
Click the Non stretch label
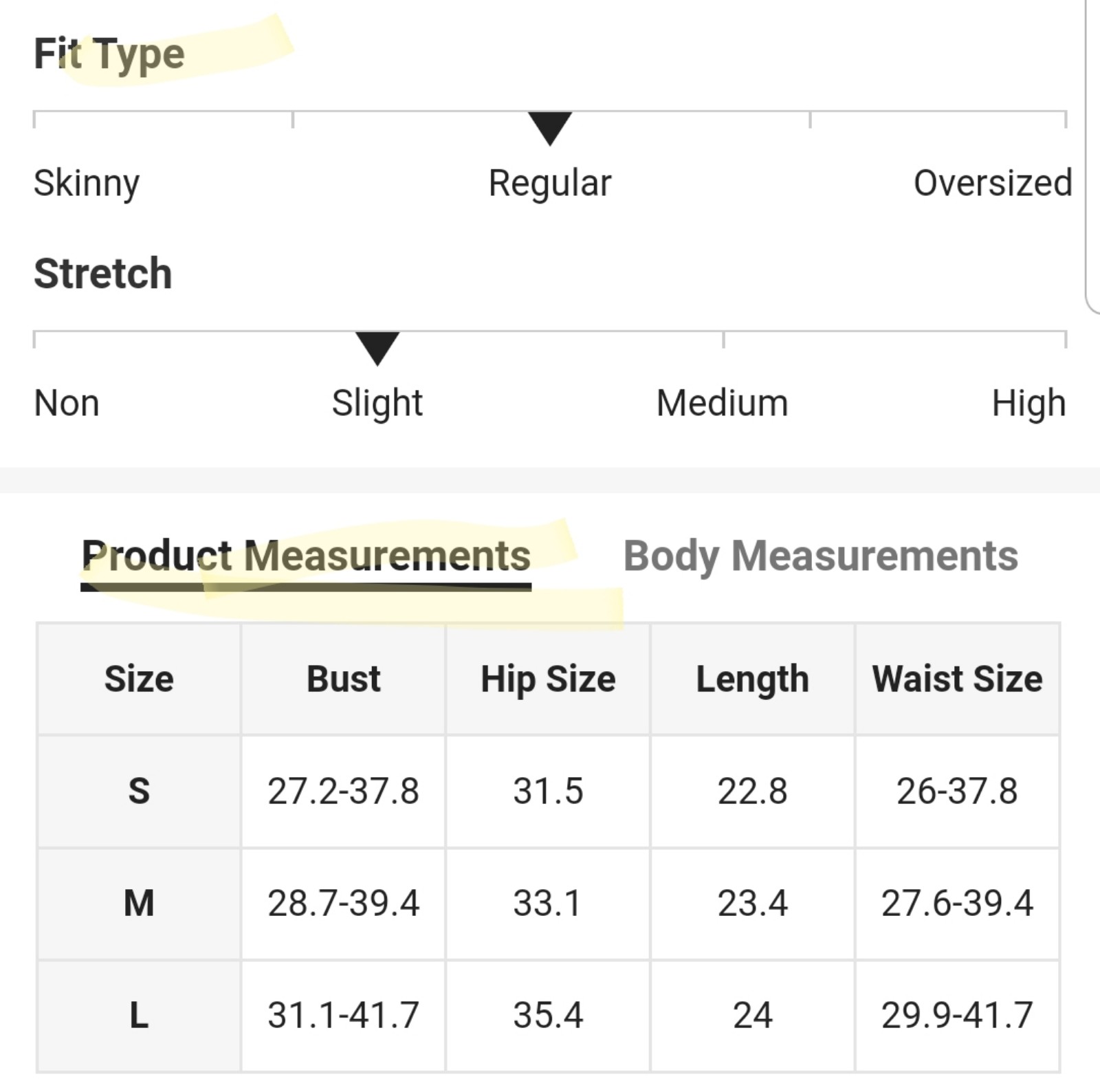[67, 403]
